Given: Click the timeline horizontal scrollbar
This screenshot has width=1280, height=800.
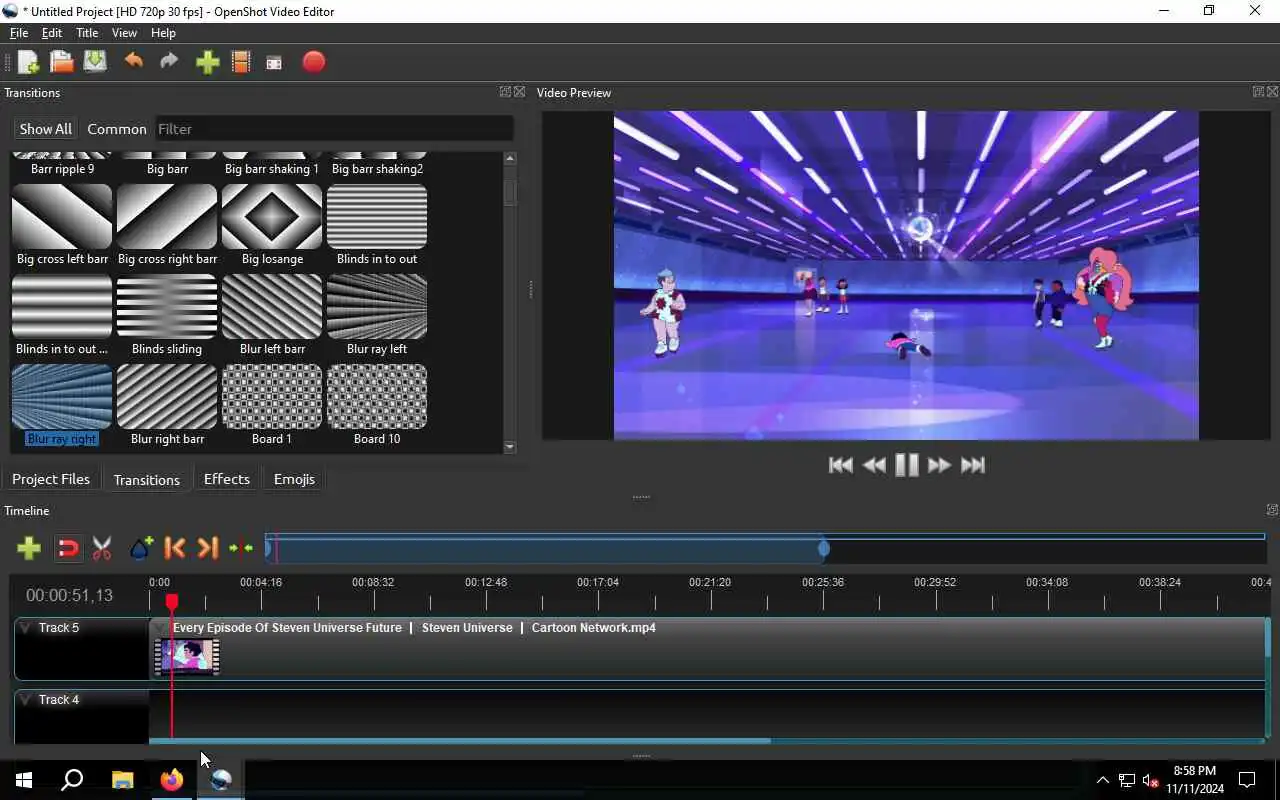Looking at the screenshot, I should click(460, 741).
